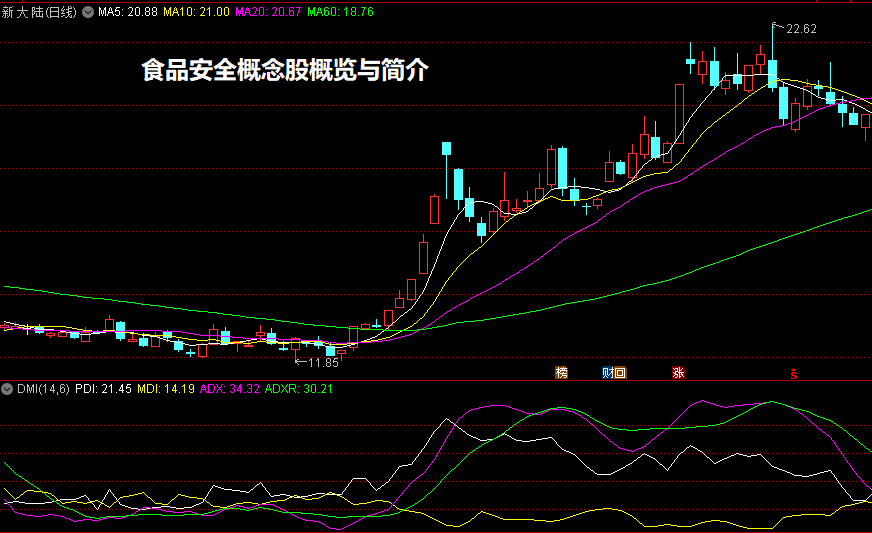The image size is (872, 533).
Task: Click the 食品安全概念股概览与简介 heading
Action: [x=285, y=70]
